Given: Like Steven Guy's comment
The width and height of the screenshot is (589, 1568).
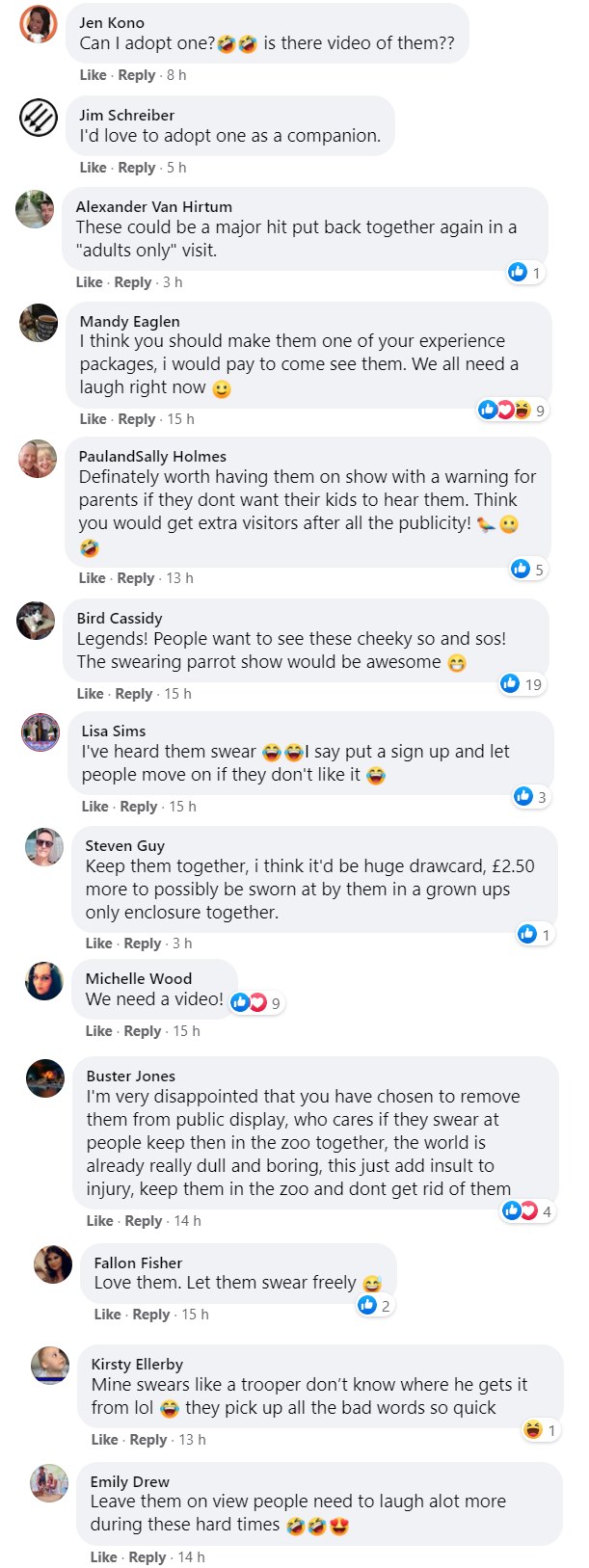Looking at the screenshot, I should click(98, 943).
